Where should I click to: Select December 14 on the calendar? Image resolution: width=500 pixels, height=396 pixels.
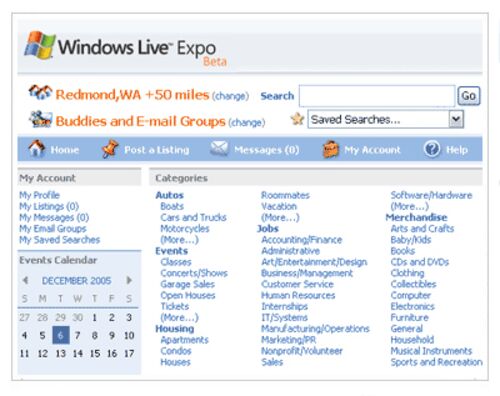click(78, 353)
